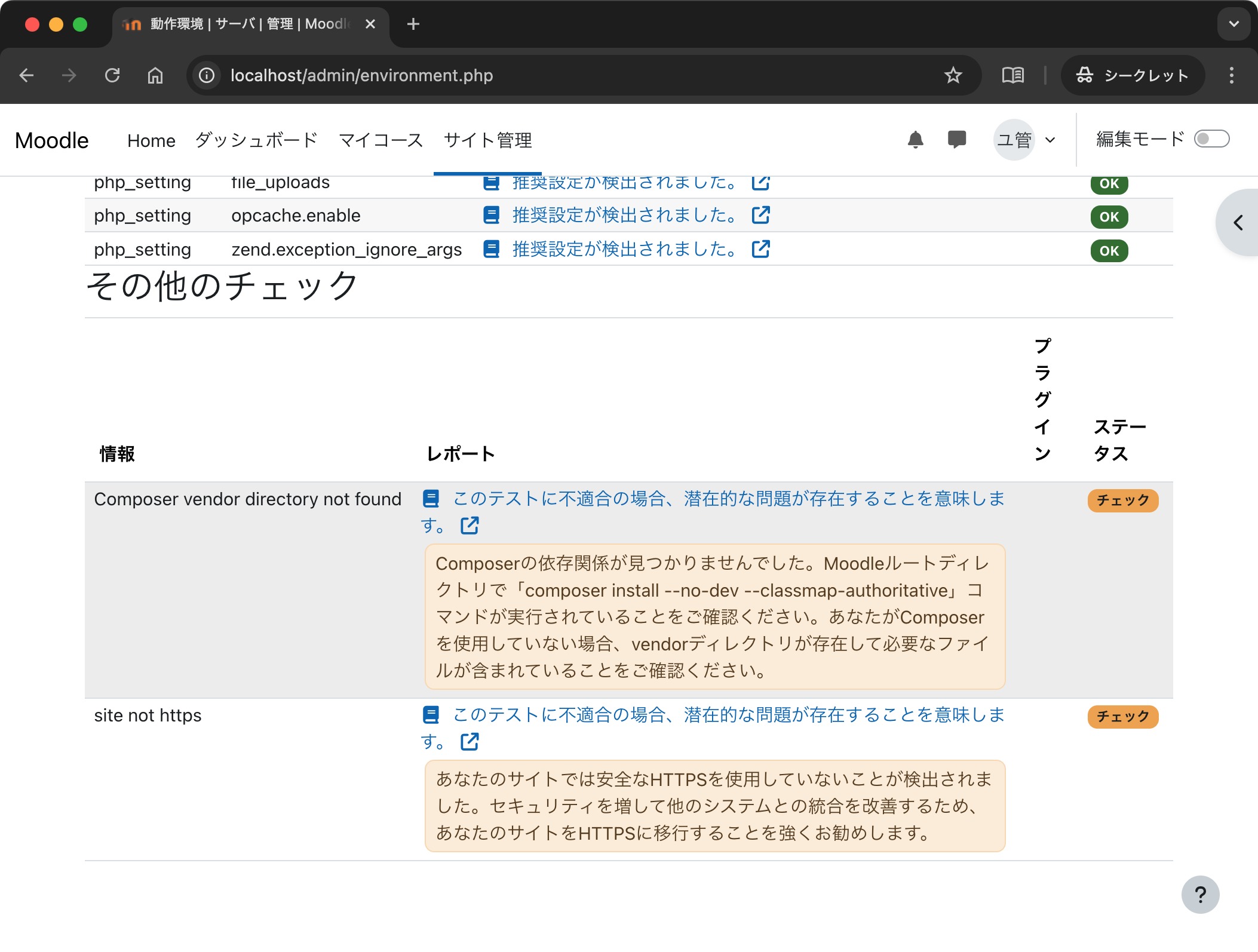Open browser reading mode book icon
This screenshot has width=1258, height=952.
pyautogui.click(x=1012, y=75)
